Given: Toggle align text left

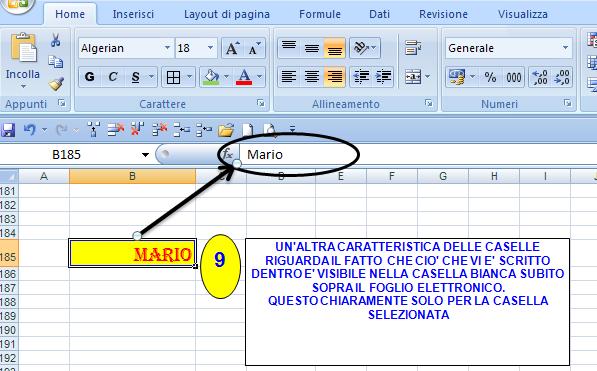Looking at the screenshot, I should tap(289, 77).
